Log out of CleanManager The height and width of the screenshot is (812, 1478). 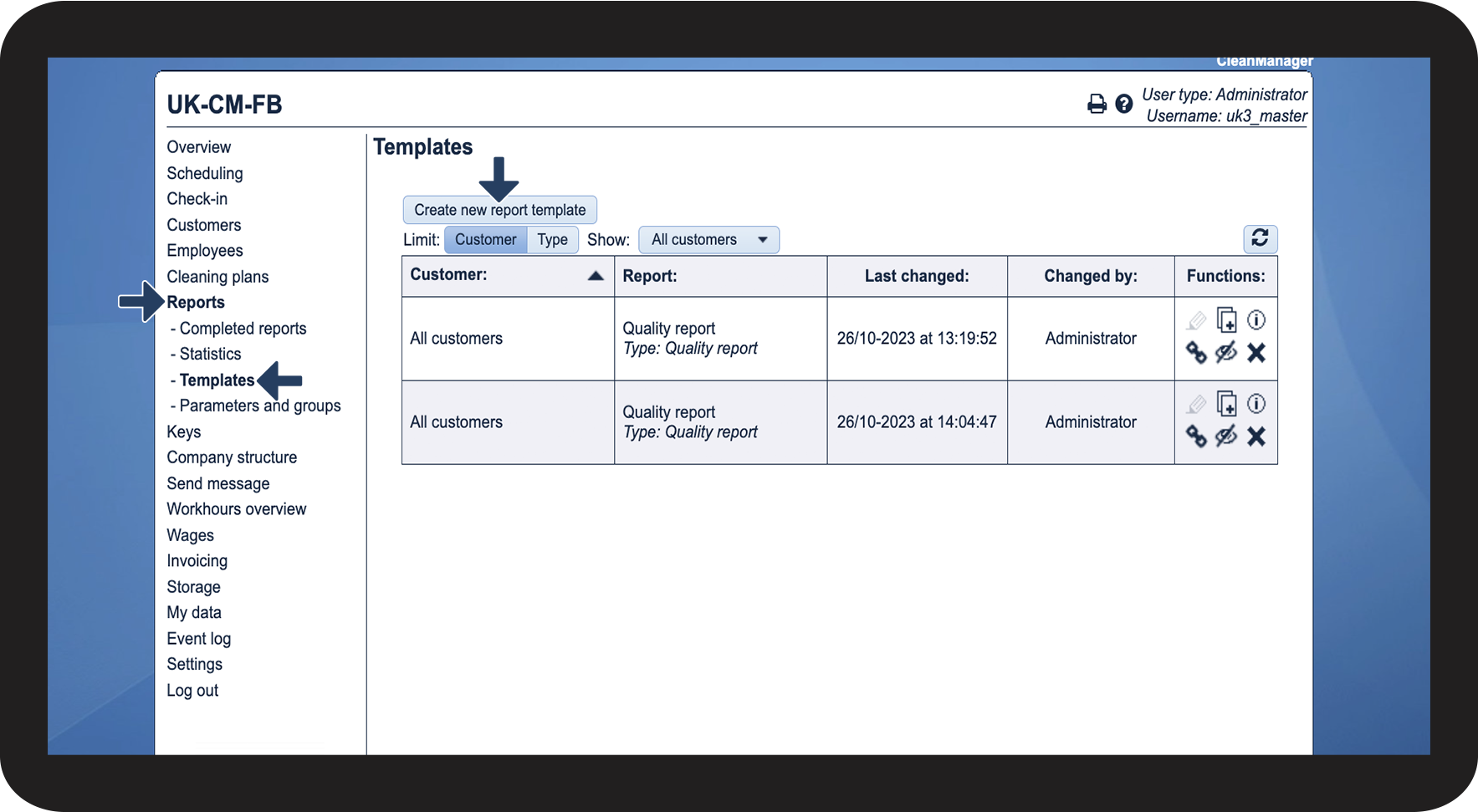pos(192,691)
